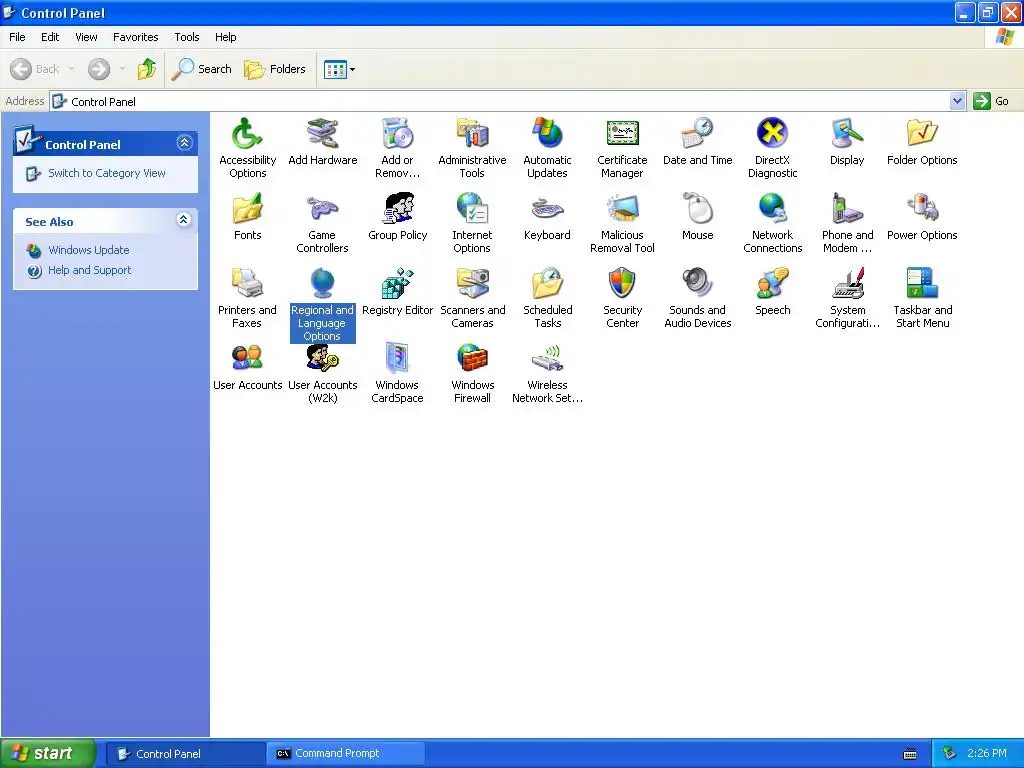The height and width of the screenshot is (768, 1024).
Task: Collapse the See Also section
Action: (184, 219)
